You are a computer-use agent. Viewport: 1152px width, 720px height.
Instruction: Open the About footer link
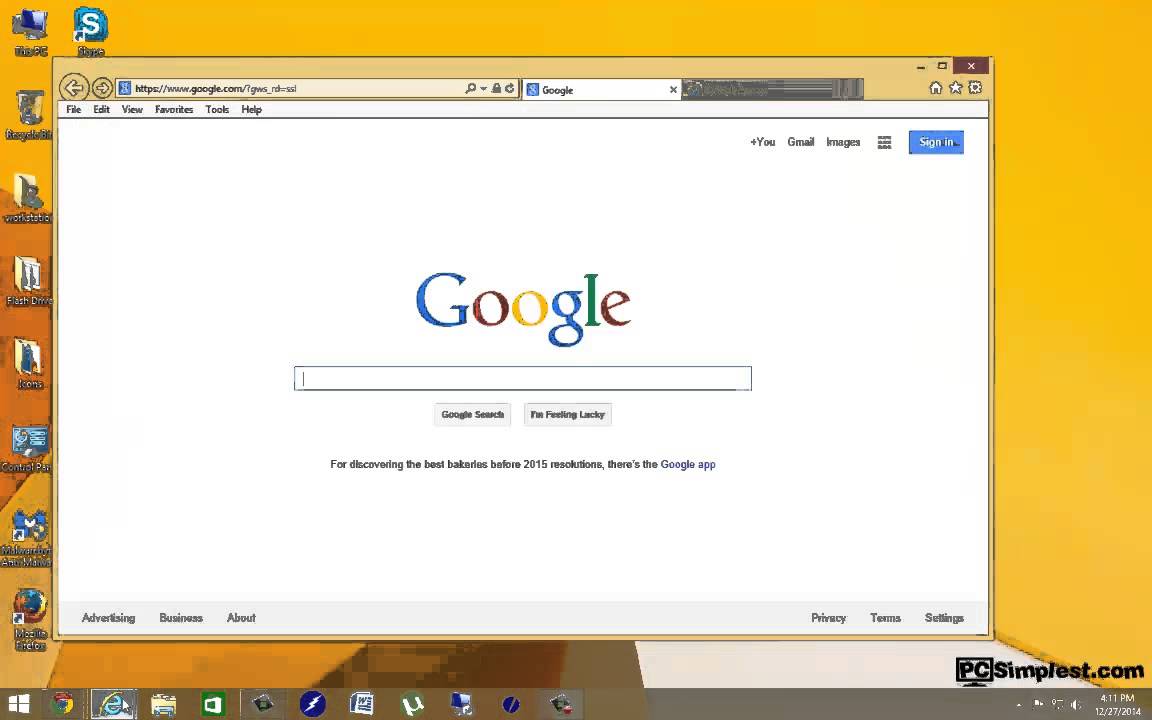pos(241,618)
